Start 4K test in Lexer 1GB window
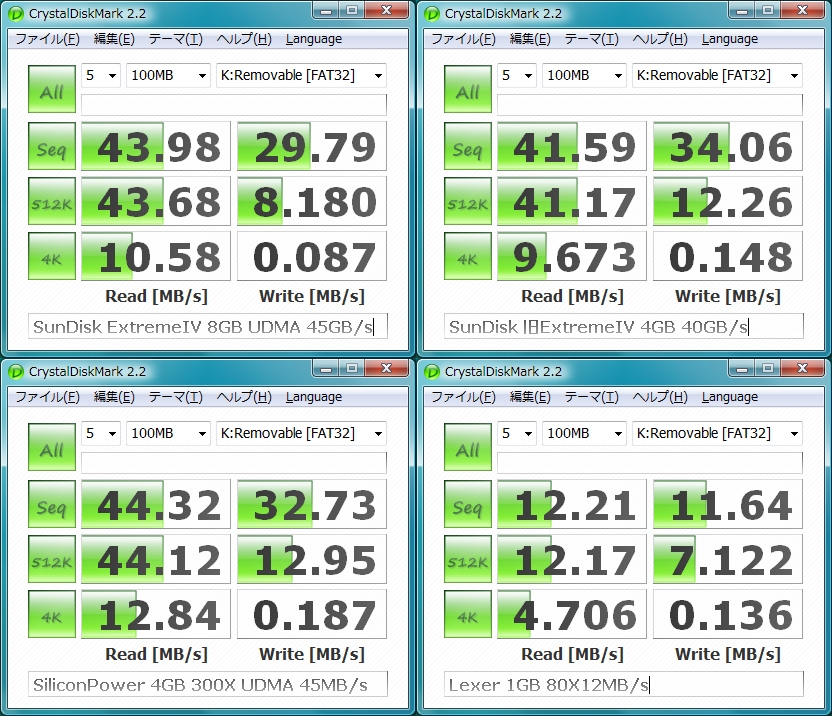 pos(467,614)
